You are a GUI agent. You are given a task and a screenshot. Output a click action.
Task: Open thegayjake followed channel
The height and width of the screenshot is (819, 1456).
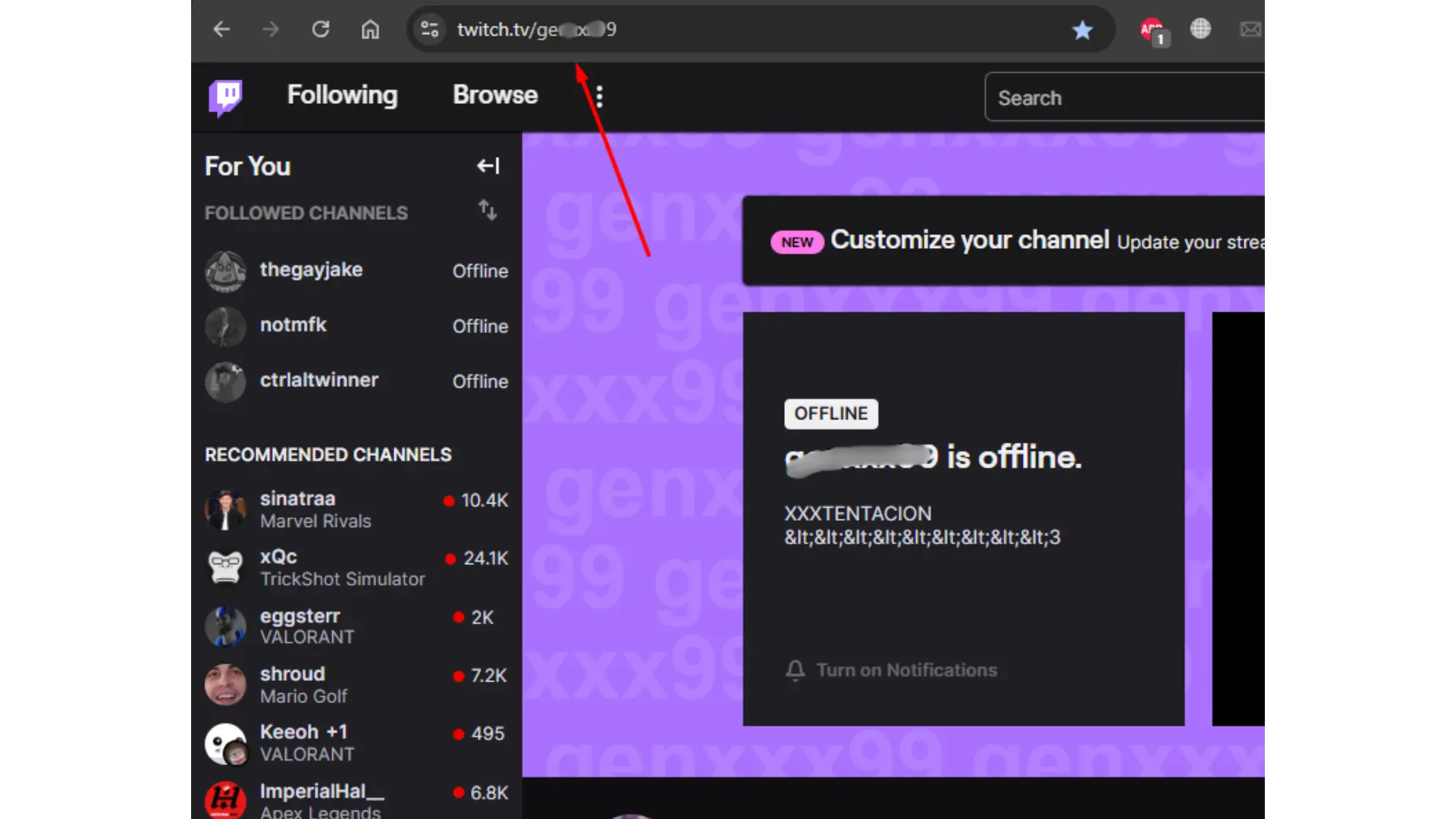(x=356, y=271)
